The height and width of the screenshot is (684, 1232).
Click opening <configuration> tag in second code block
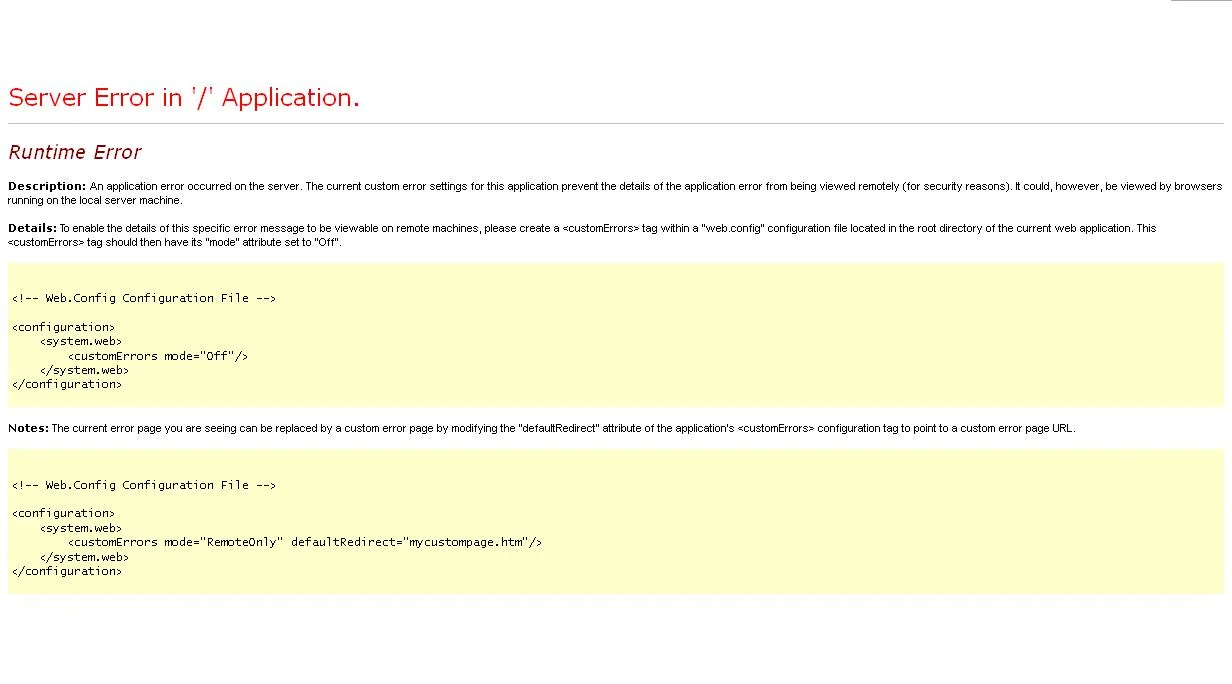click(x=63, y=513)
